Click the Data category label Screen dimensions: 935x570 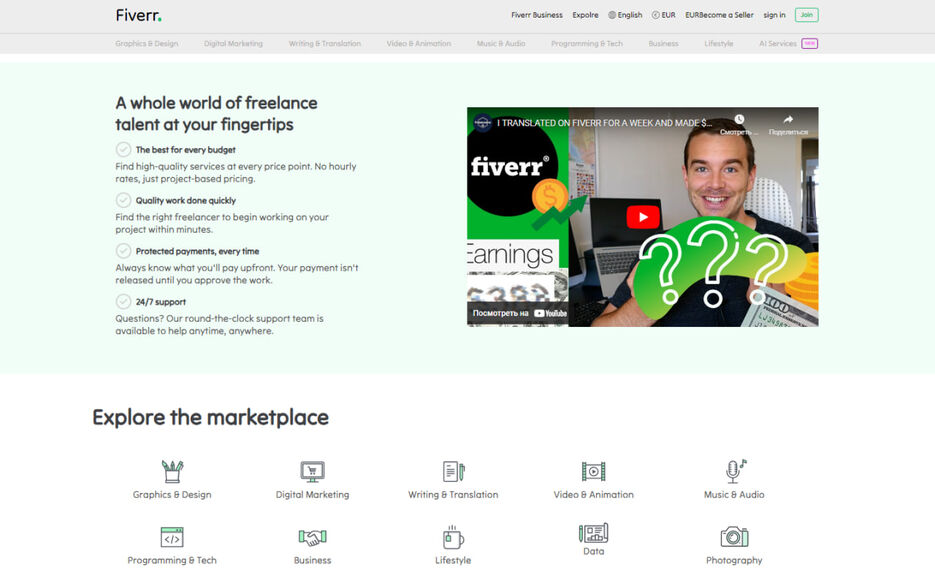pos(593,551)
